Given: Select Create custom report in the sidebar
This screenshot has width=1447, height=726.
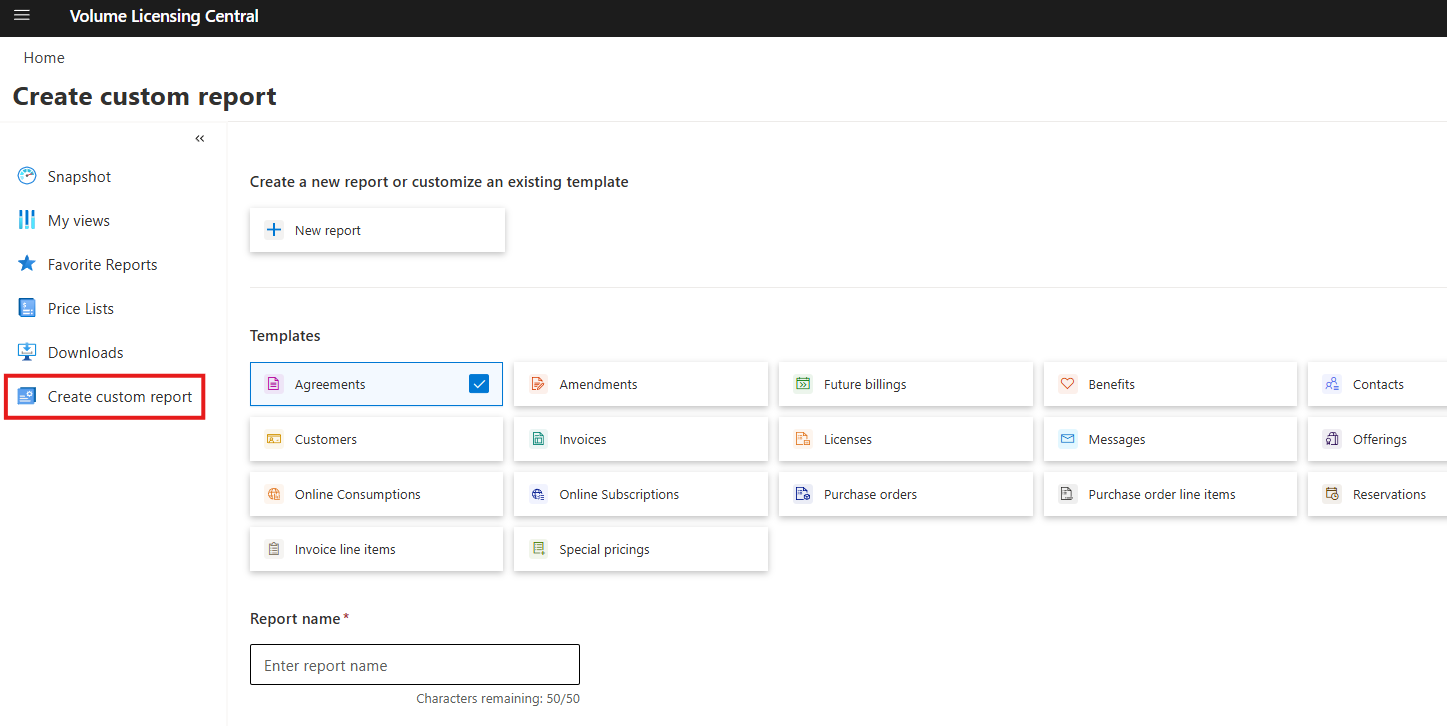Looking at the screenshot, I should (104, 396).
